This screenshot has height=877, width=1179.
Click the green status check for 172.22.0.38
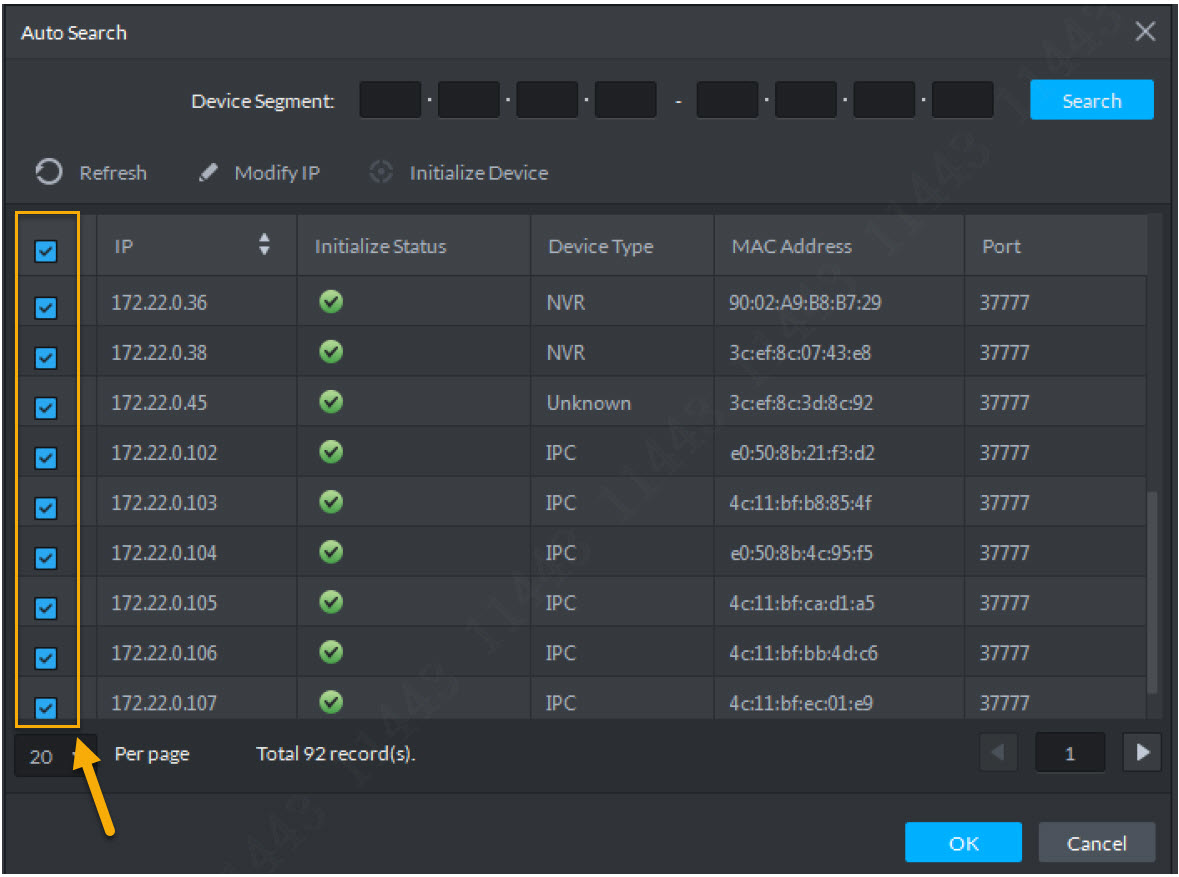click(331, 351)
